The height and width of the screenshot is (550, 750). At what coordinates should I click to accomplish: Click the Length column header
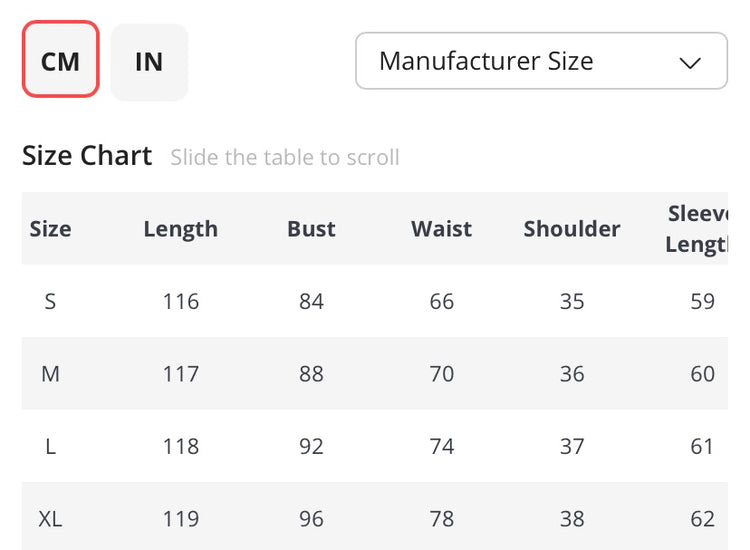pos(180,229)
